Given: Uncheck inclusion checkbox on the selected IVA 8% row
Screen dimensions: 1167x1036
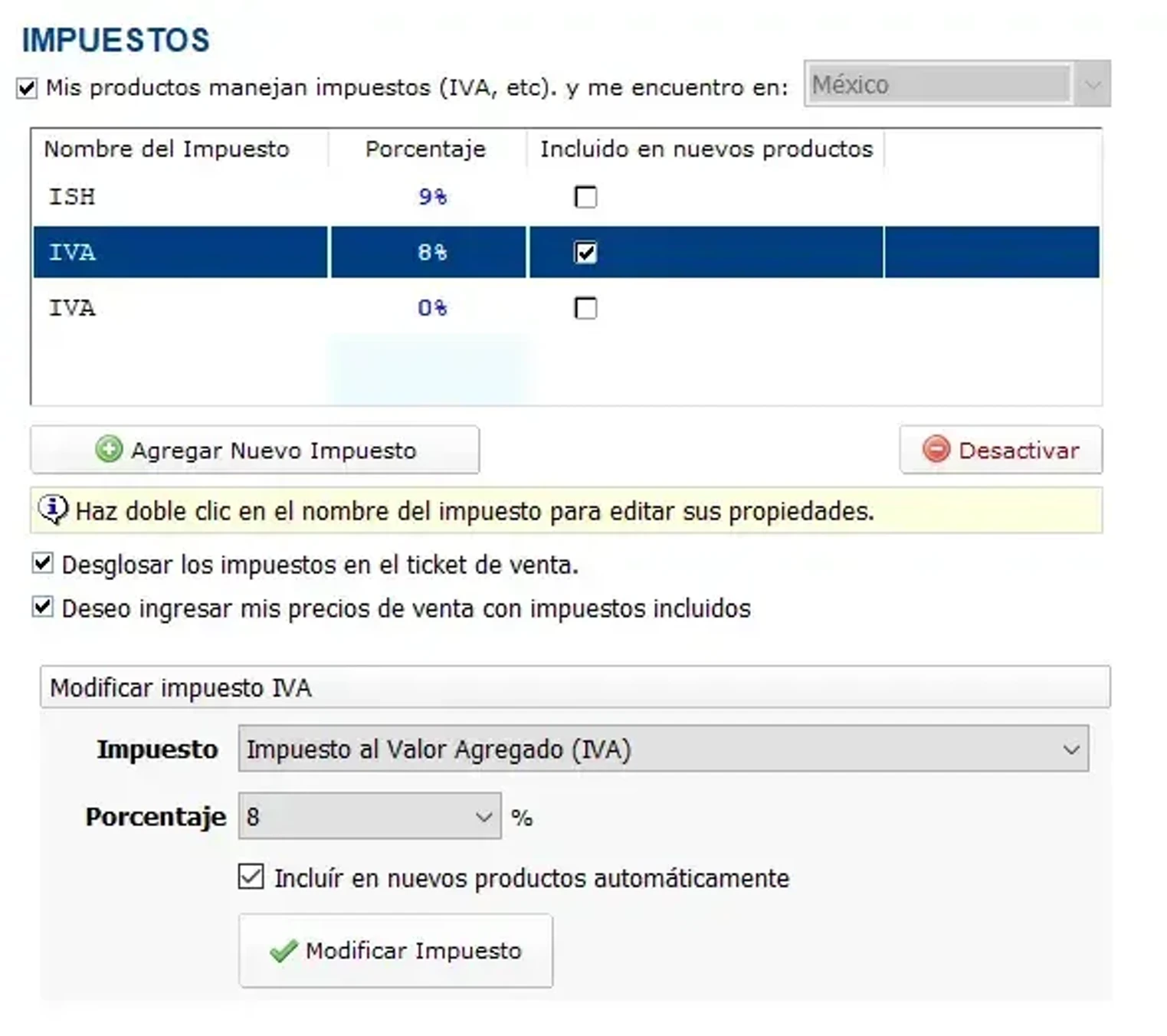Looking at the screenshot, I should (x=585, y=252).
